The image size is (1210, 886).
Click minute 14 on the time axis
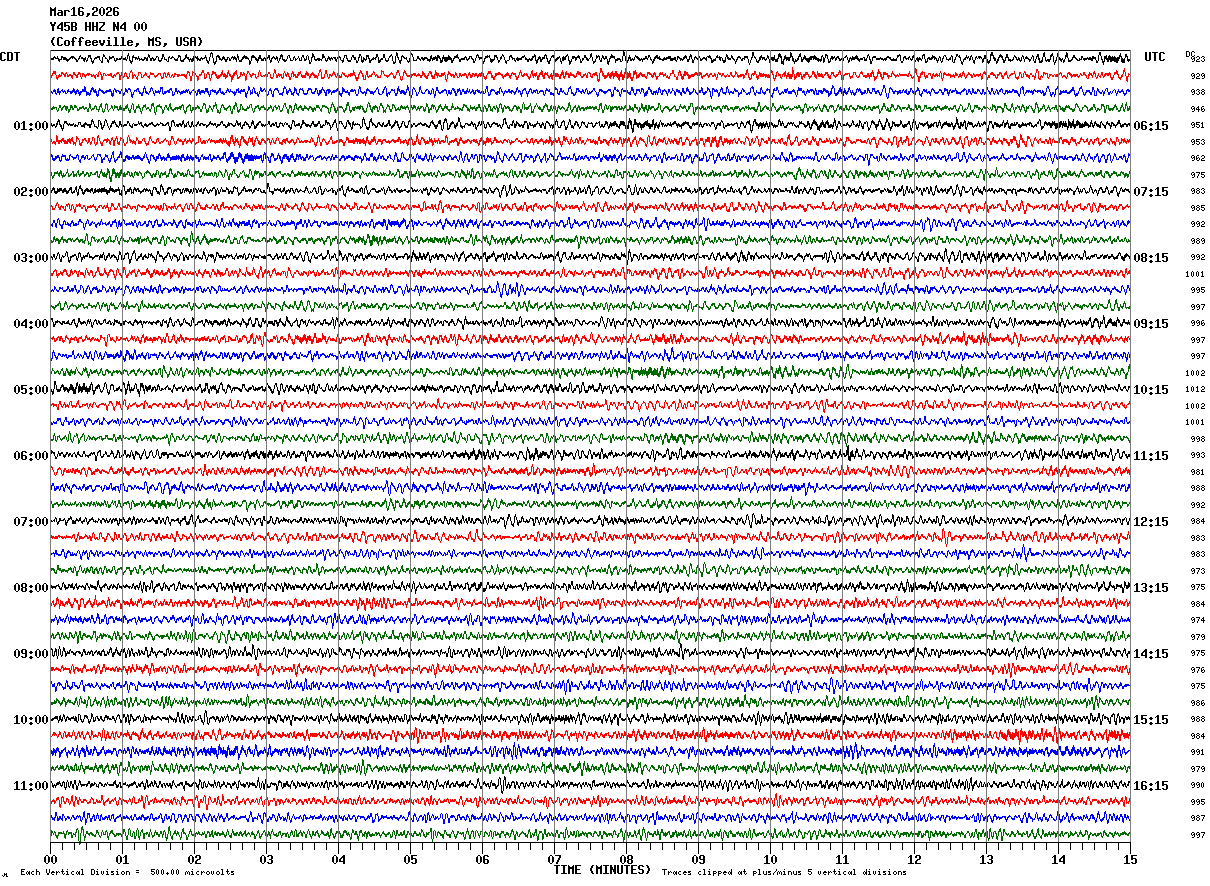1058,859
